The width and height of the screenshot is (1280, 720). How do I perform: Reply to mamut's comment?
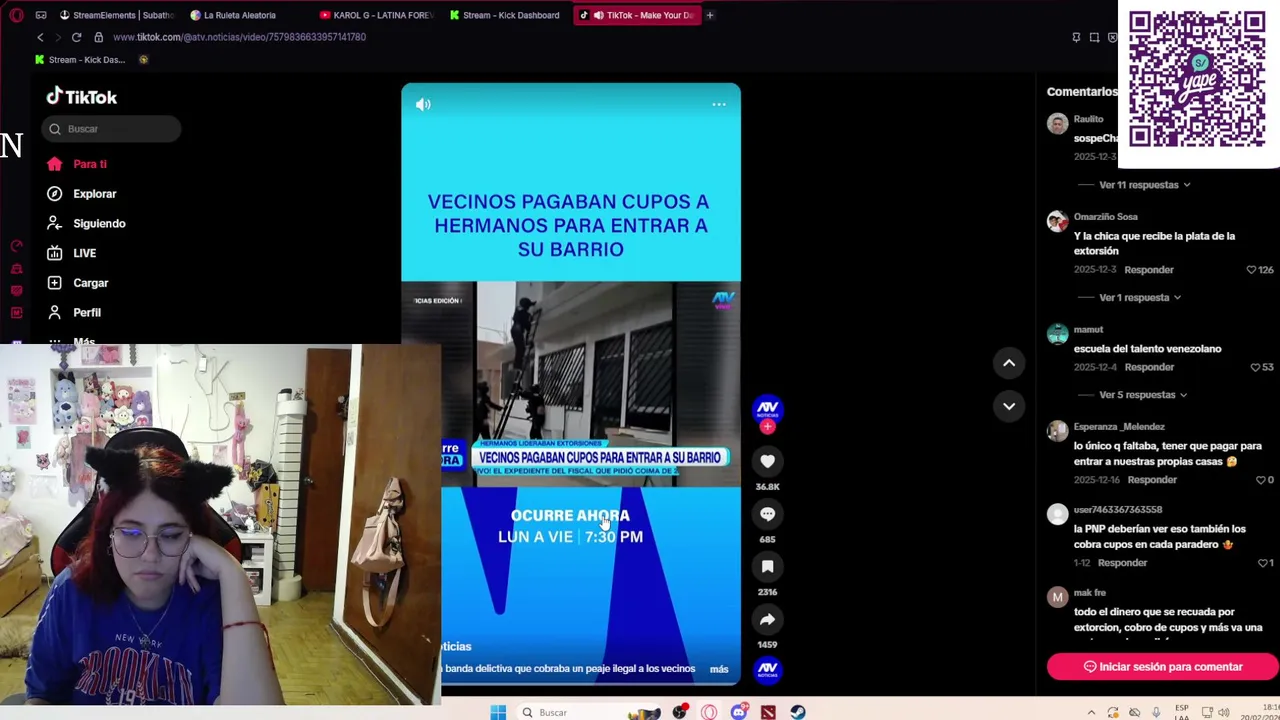point(1149,367)
